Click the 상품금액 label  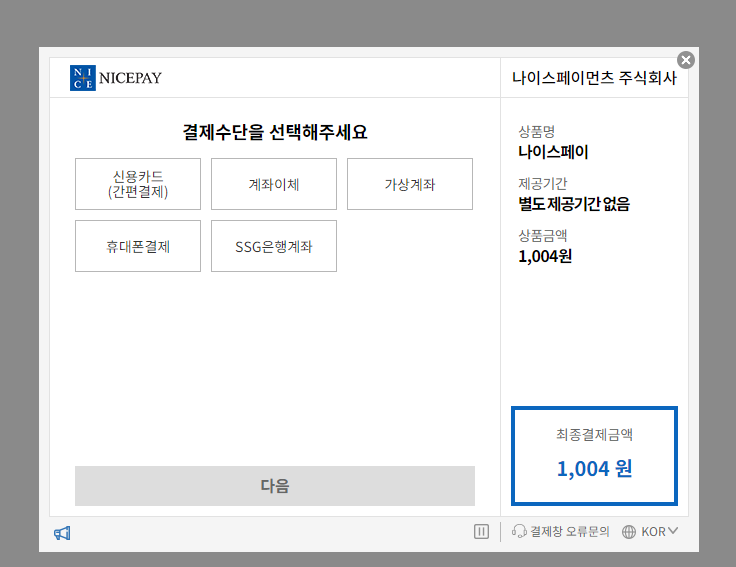coord(543,236)
